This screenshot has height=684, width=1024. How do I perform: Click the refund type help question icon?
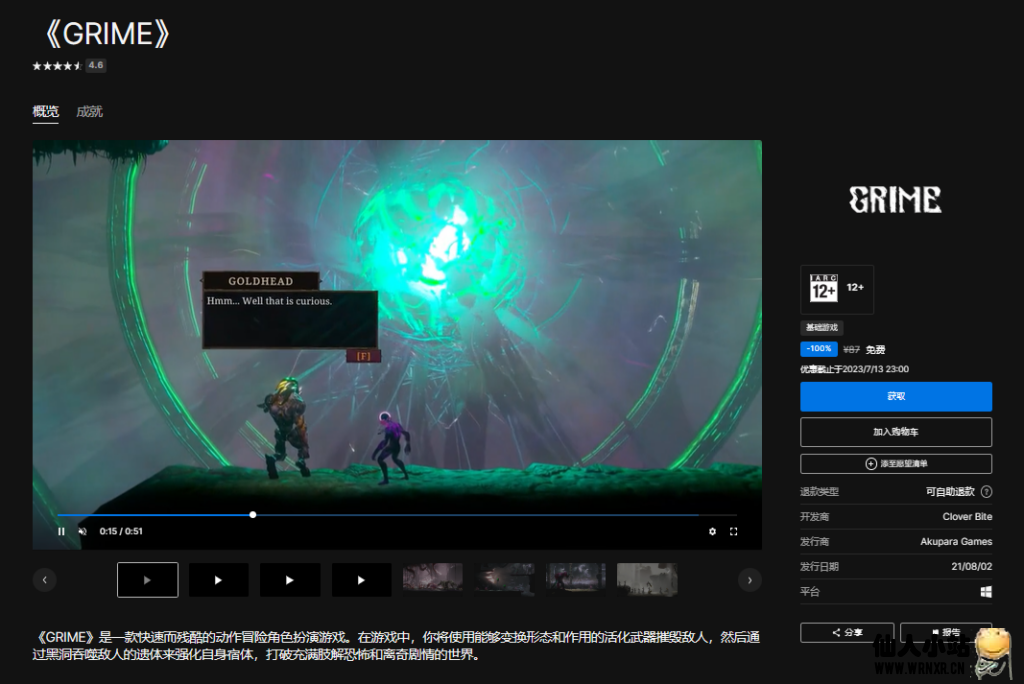point(986,491)
